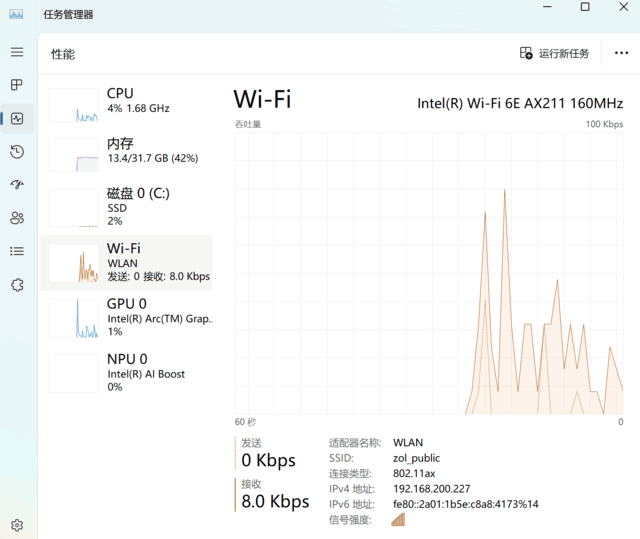This screenshot has height=539, width=640.
Task: Select NPU 0 Intel AI Boost item
Action: [127, 373]
